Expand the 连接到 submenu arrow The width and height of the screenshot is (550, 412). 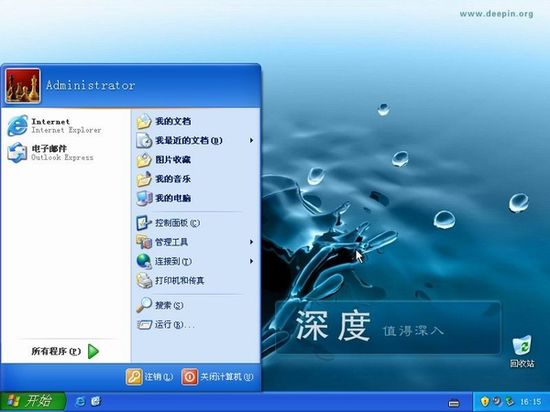tap(251, 261)
